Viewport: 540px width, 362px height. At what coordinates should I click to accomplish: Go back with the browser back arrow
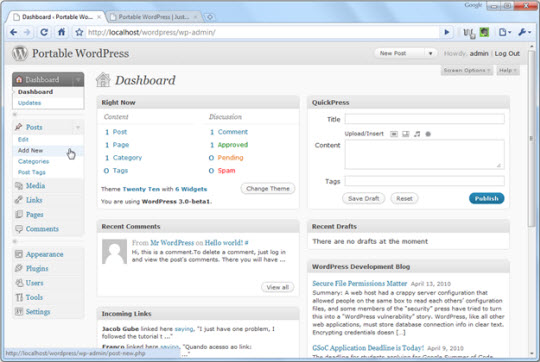13,32
